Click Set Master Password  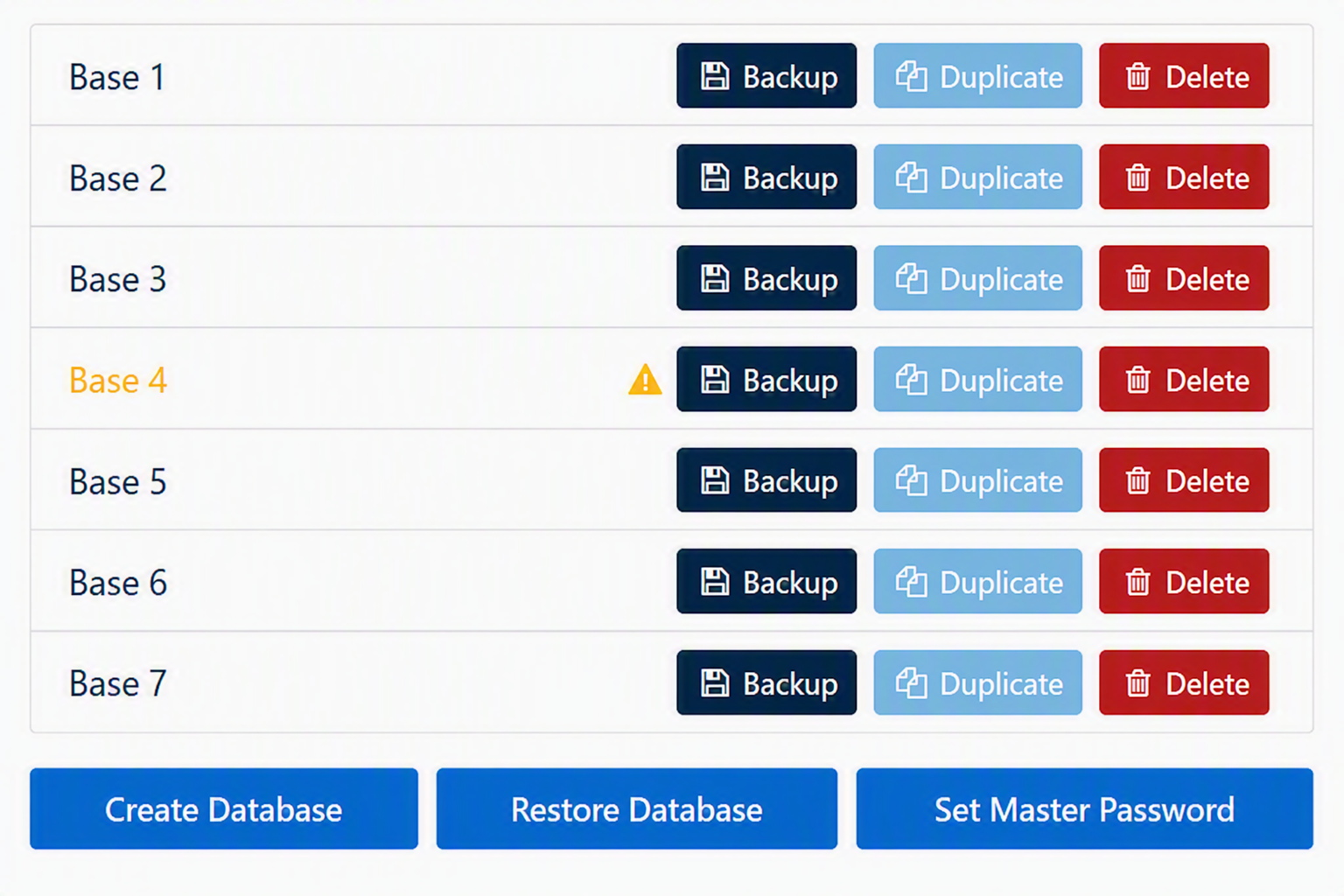pyautogui.click(x=1085, y=809)
